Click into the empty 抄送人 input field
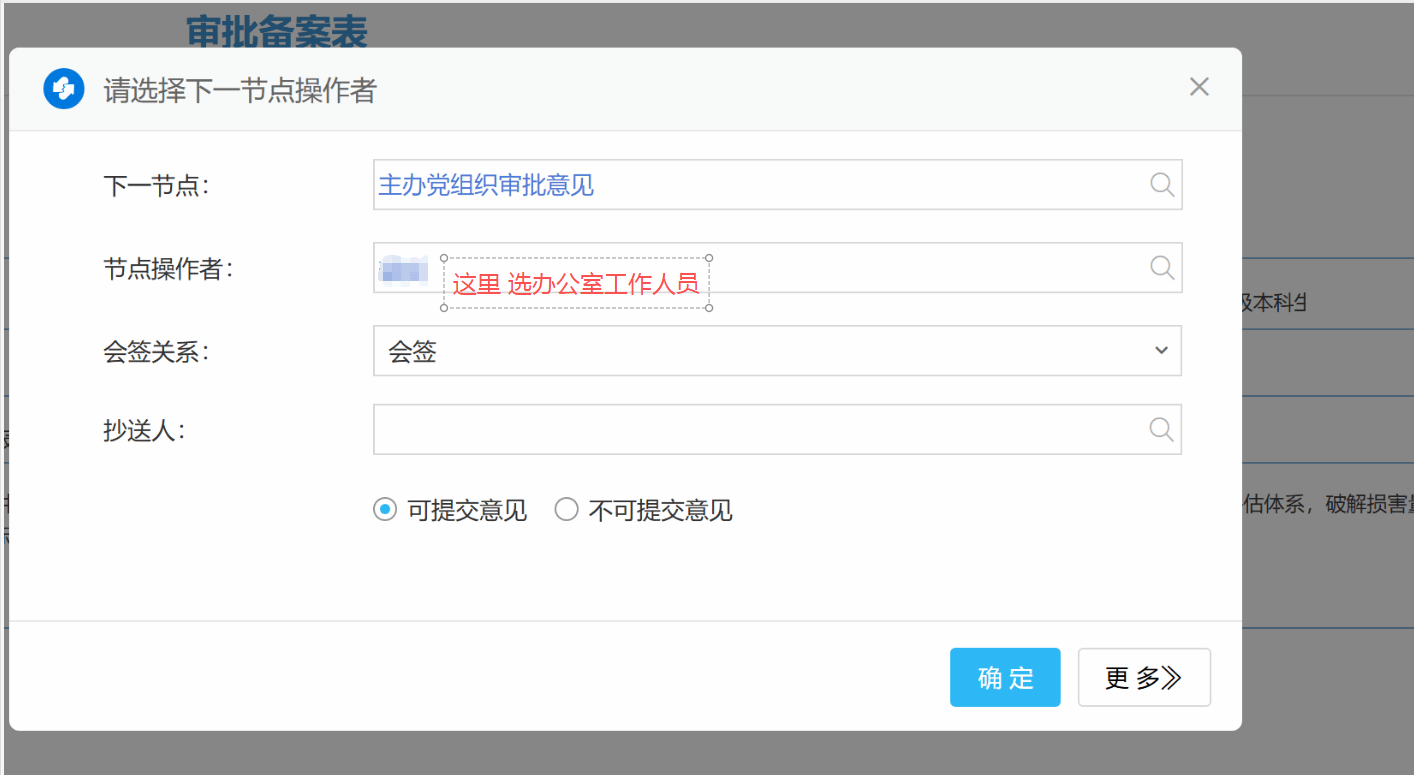The image size is (1414, 775). [760, 429]
